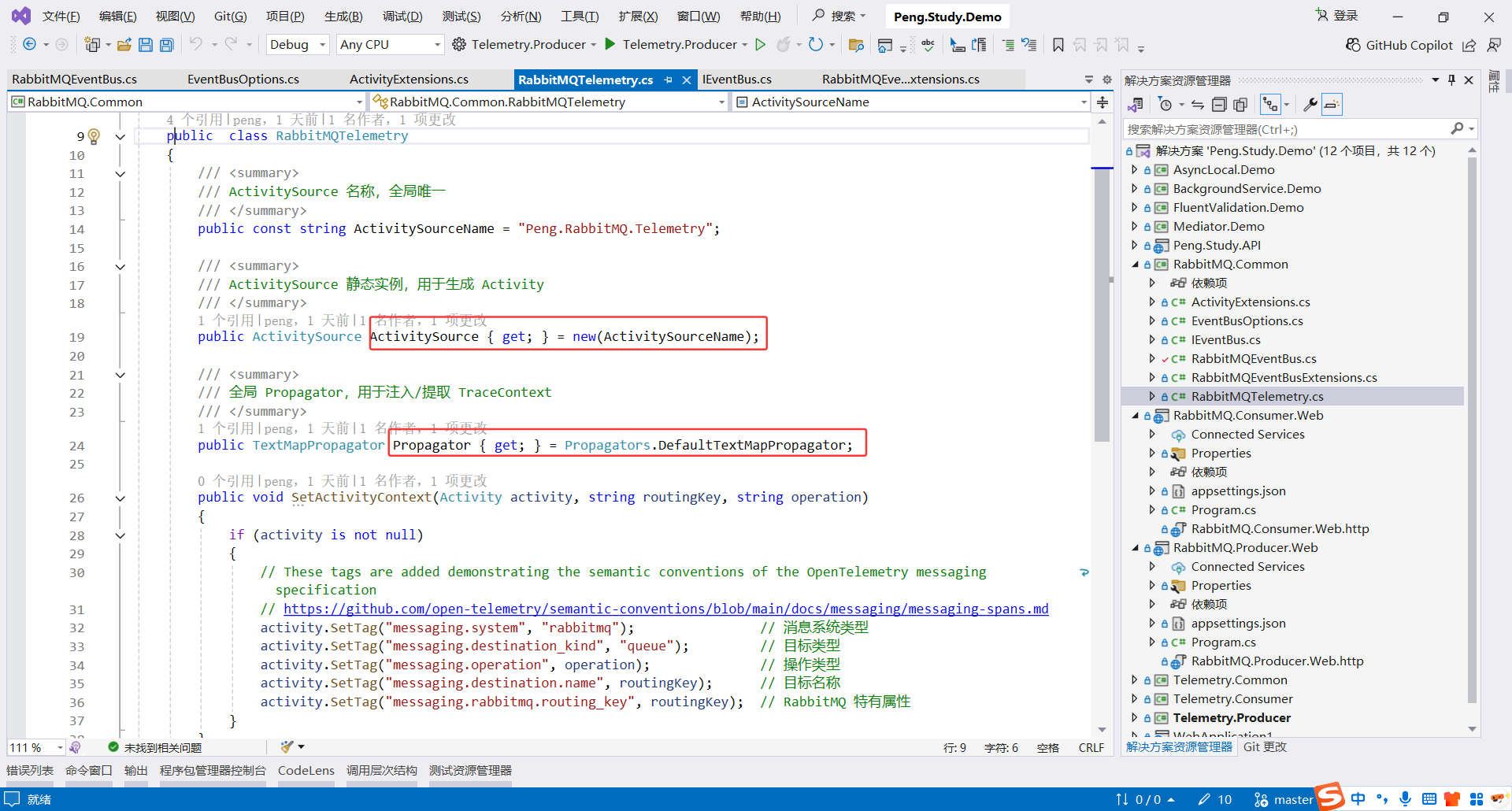Open the Git(G) menu
Screen dimensions: 1512x811
[x=231, y=17]
